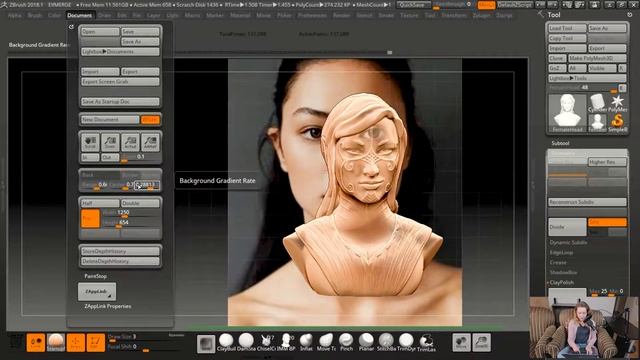Click the AAHalf icon

point(150,142)
